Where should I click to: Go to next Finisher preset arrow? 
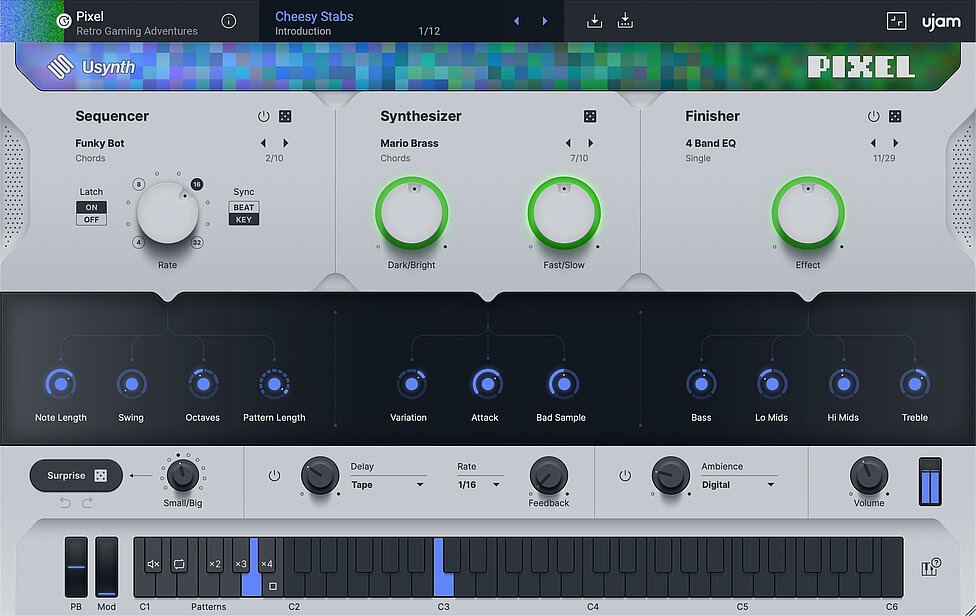pyautogui.click(x=896, y=144)
